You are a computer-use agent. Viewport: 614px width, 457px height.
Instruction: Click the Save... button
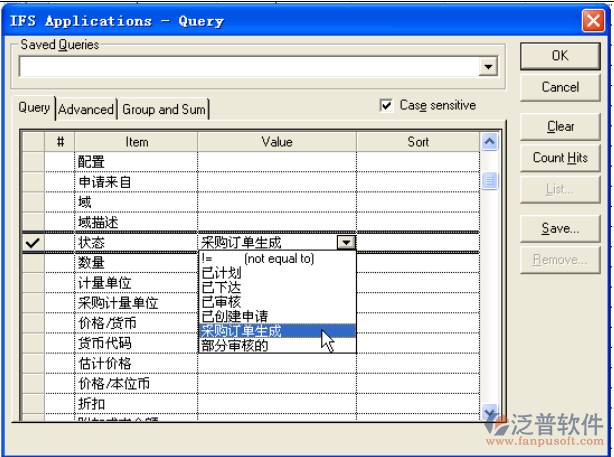point(560,228)
